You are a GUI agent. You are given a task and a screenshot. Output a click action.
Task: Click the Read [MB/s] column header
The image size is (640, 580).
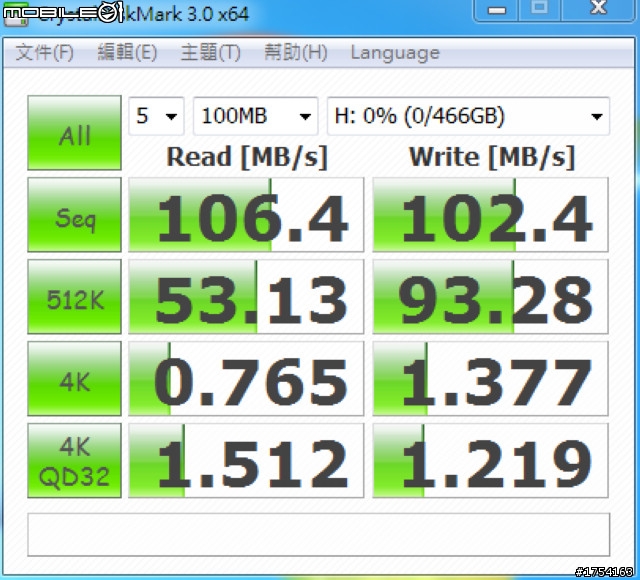pos(247,157)
